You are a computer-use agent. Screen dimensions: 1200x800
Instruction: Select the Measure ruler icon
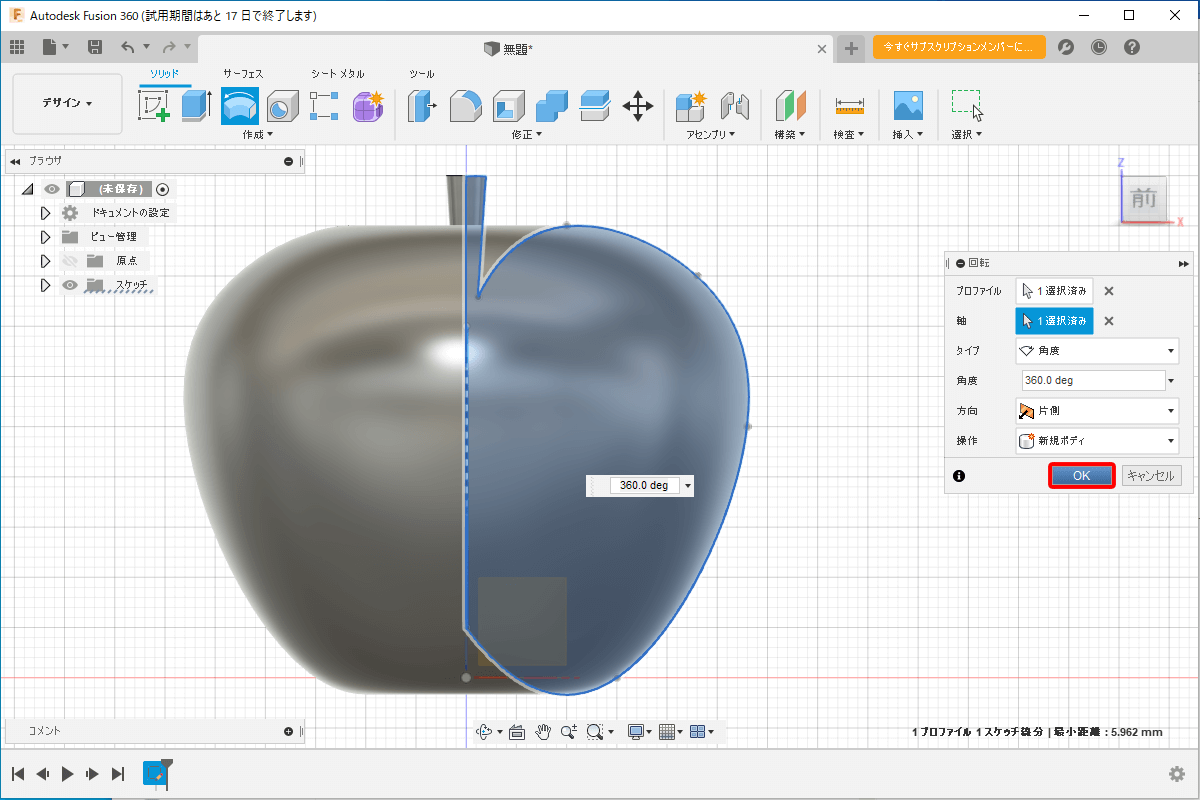[x=849, y=105]
